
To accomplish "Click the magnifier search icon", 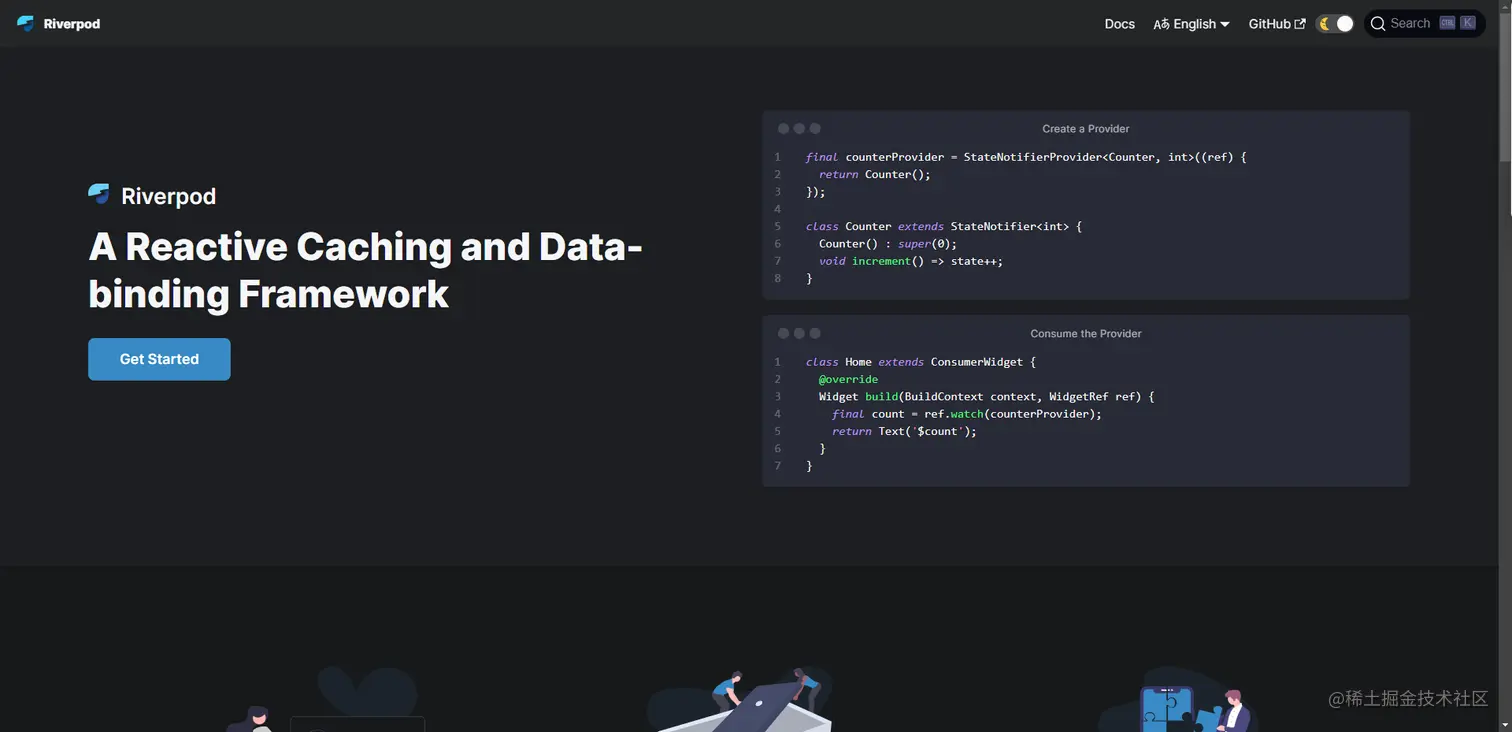I will (x=1378, y=23).
